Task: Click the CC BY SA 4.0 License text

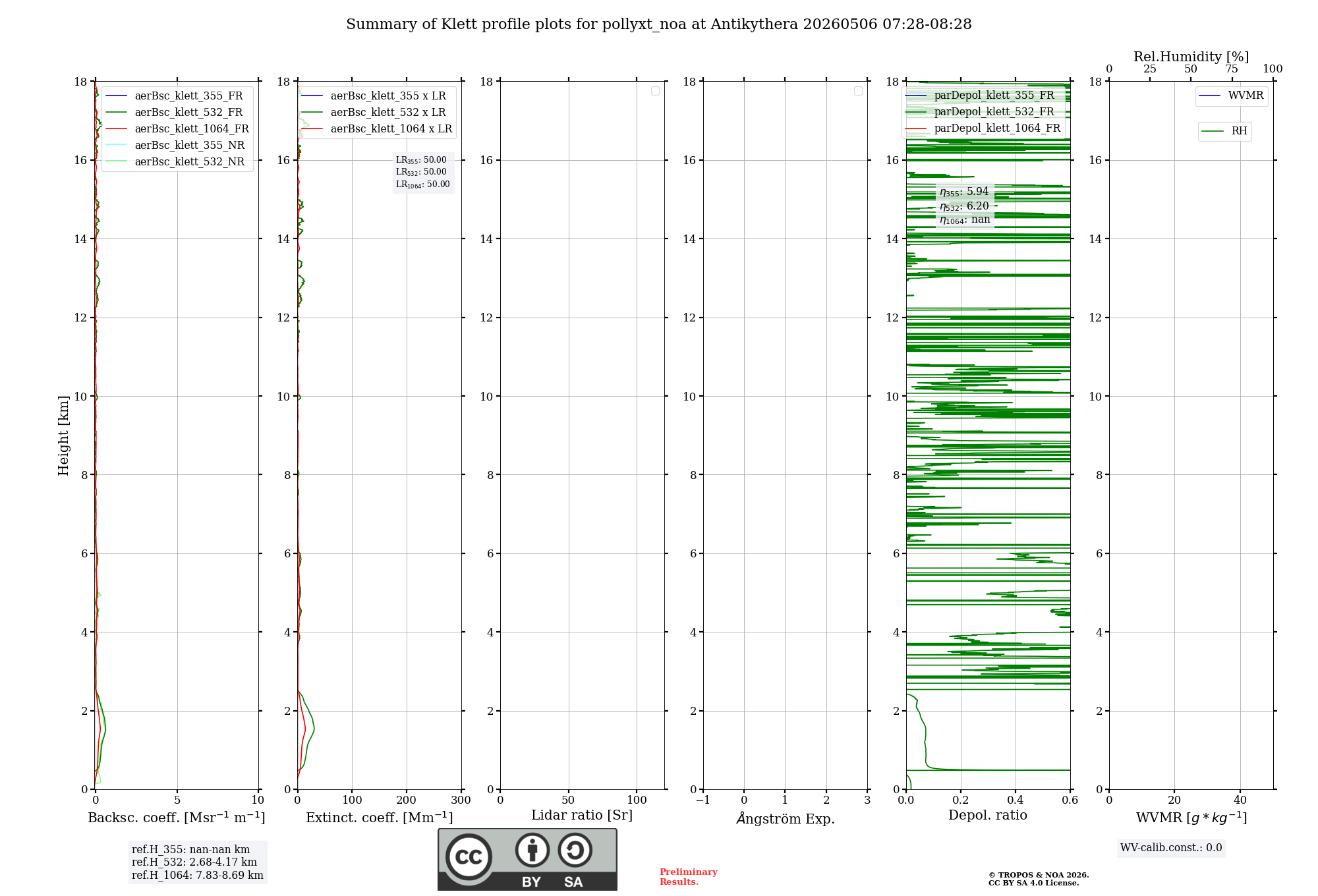Action: point(1034,883)
